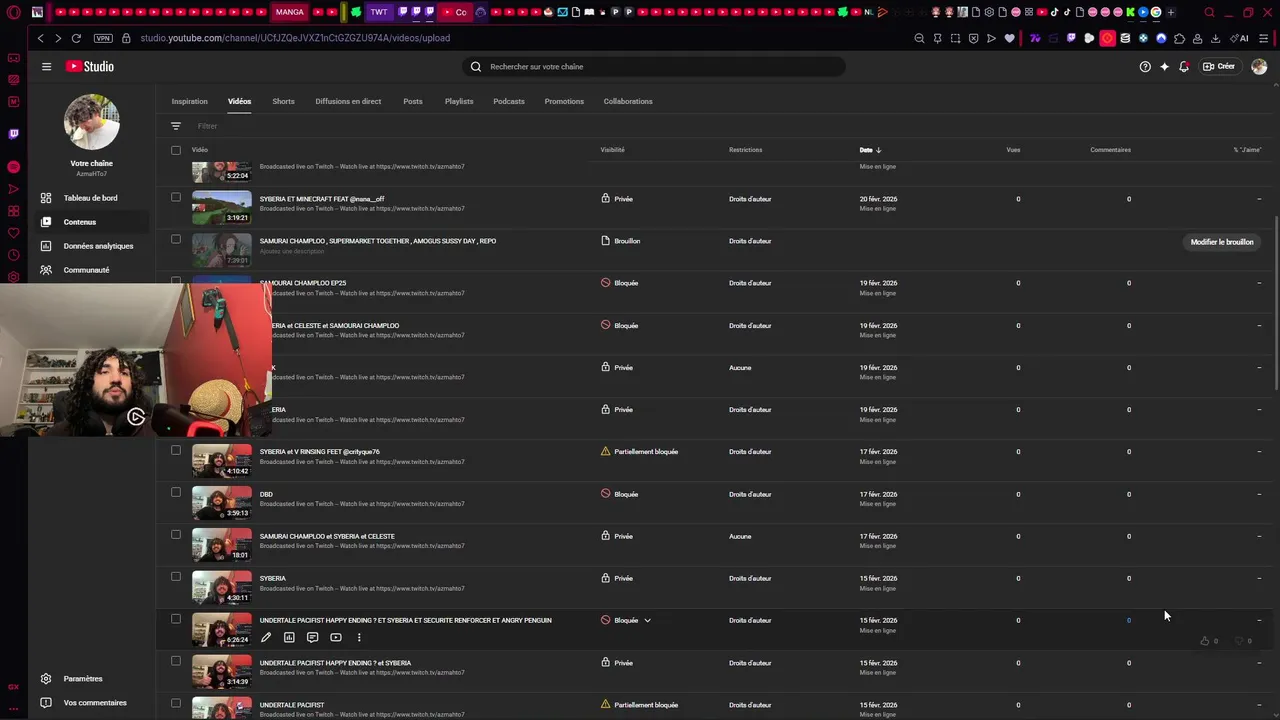Check the box for UNDERTALE PACIFIST HAPPY ENDING ? et SYBERIA

pyautogui.click(x=176, y=661)
